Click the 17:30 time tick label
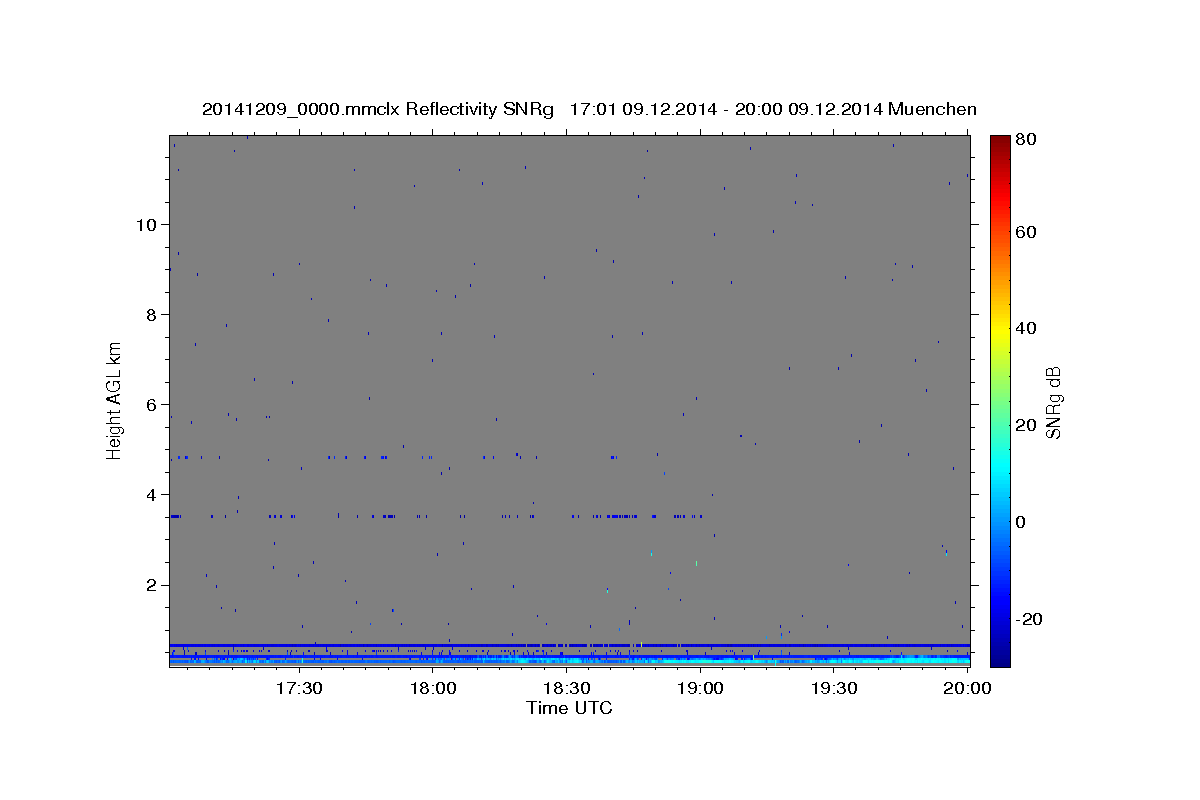1200x800 pixels. (x=299, y=689)
